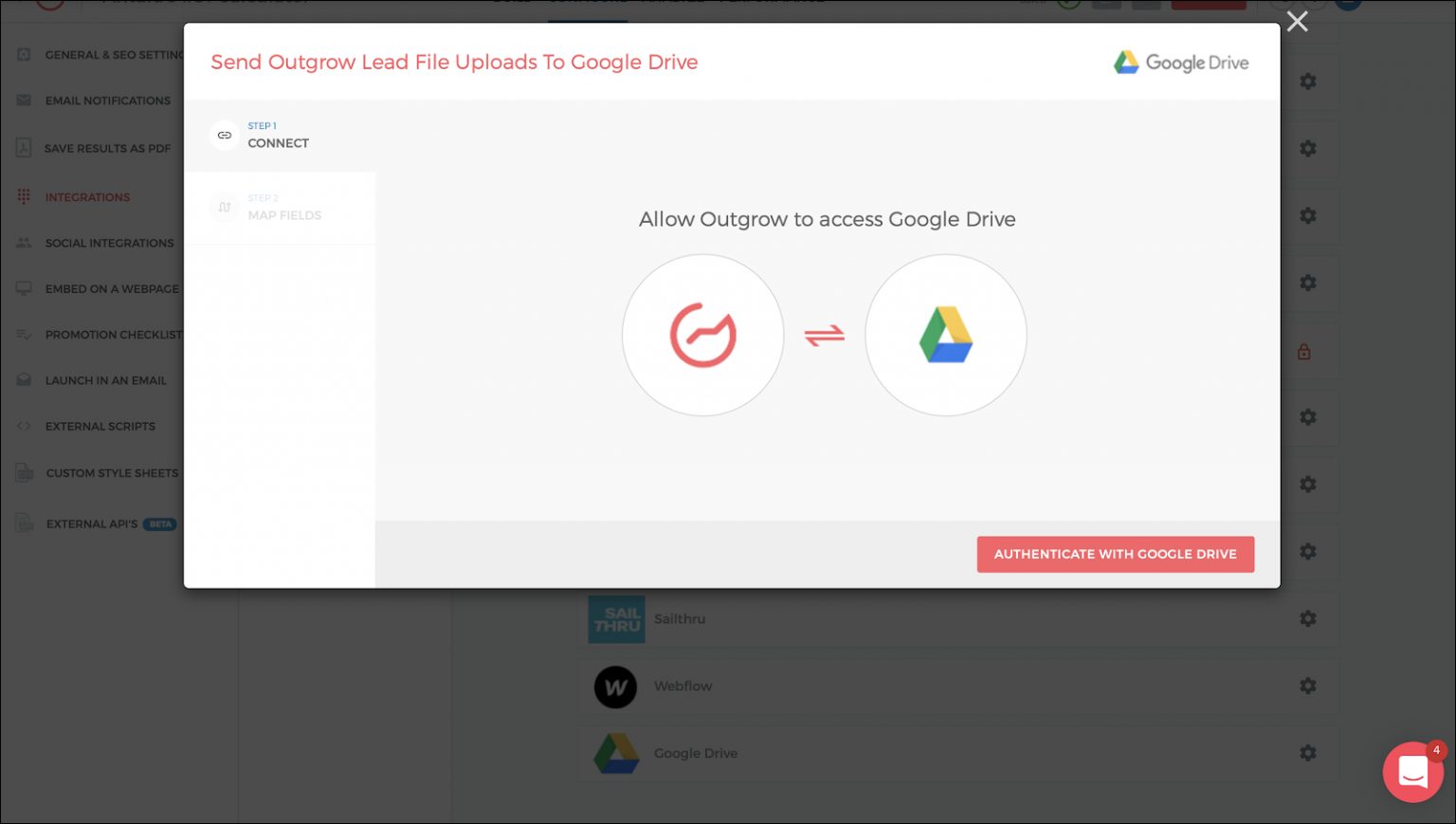1456x824 pixels.
Task: Click the Outgrow logo circle
Action: point(702,335)
